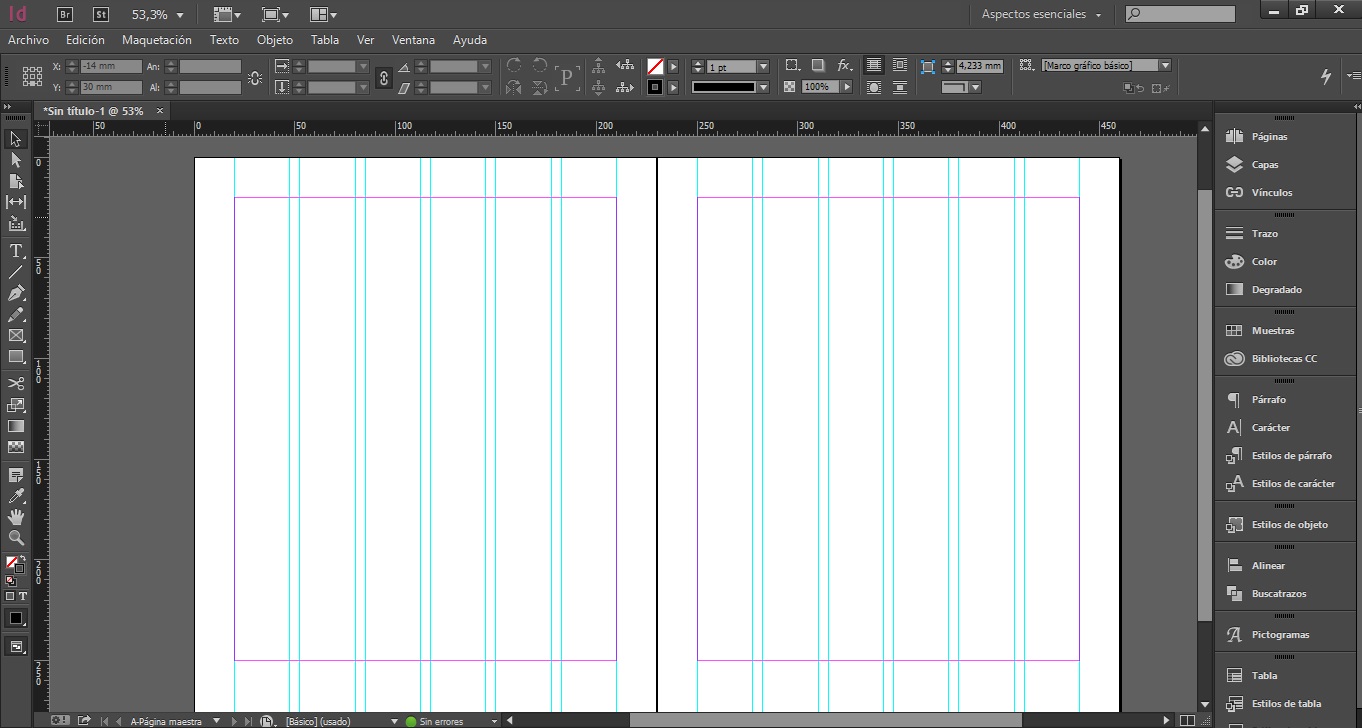
Task: Toggle no text wrap option
Action: (x=874, y=65)
